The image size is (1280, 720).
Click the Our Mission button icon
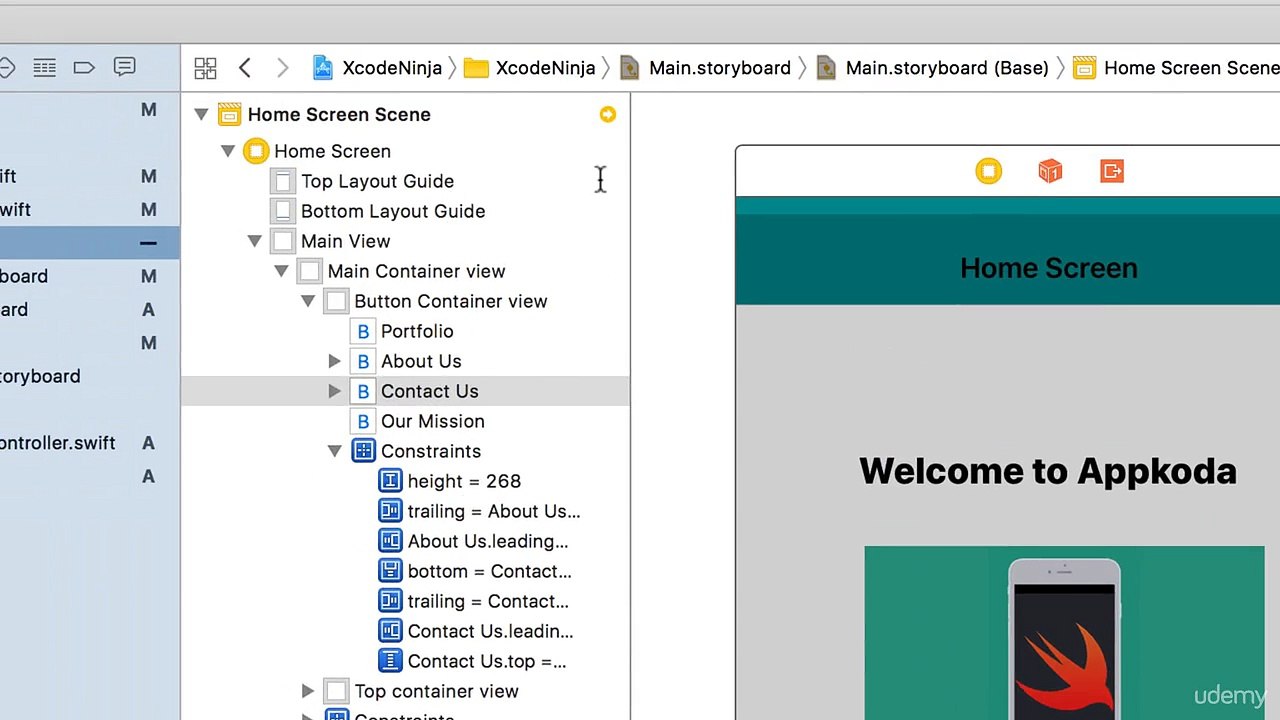[363, 421]
